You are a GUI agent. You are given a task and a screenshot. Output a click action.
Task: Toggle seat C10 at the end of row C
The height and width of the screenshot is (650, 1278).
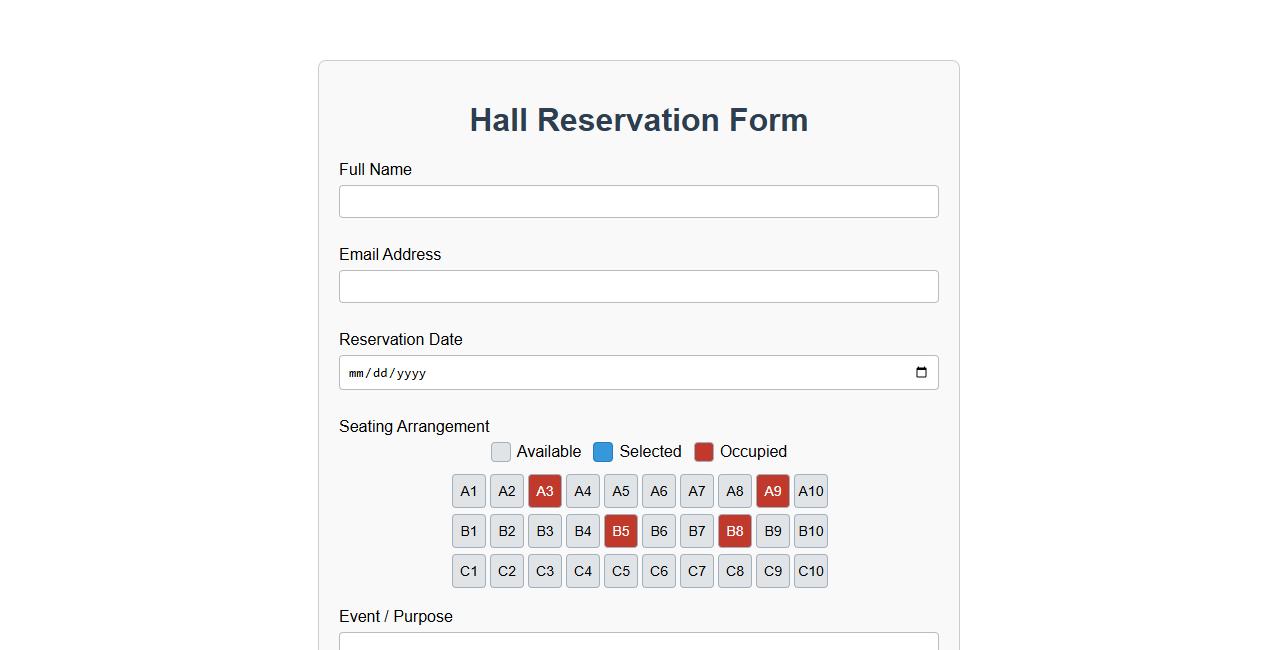click(x=810, y=571)
